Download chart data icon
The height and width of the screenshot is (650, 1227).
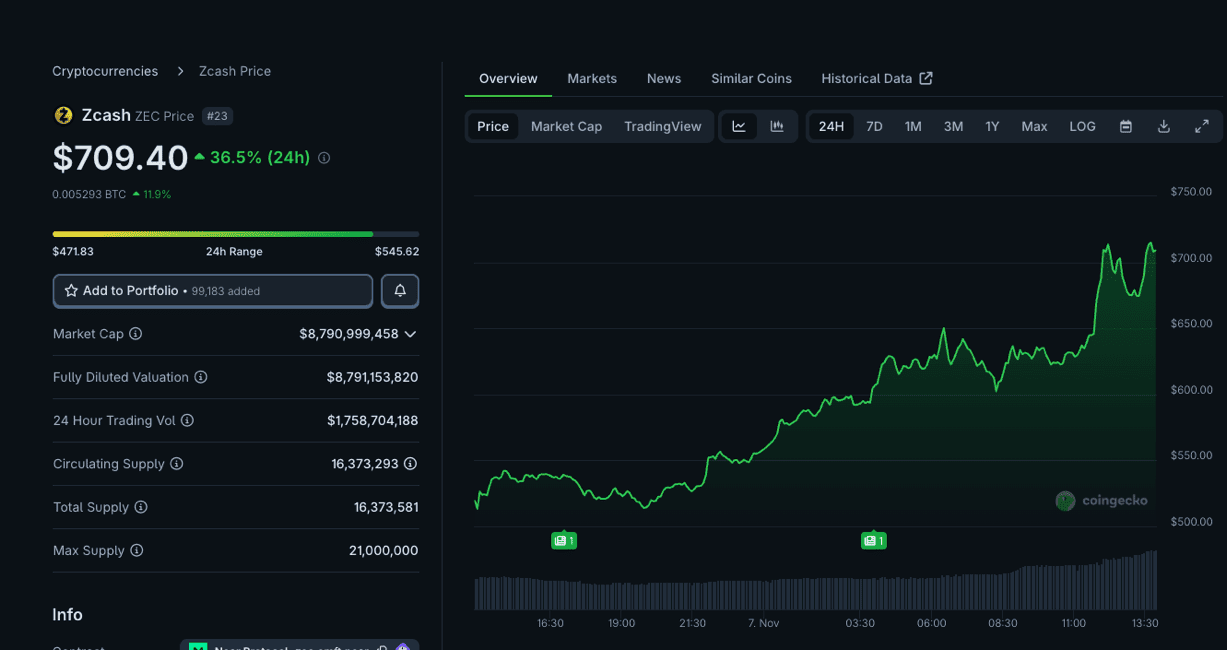[x=1164, y=126]
